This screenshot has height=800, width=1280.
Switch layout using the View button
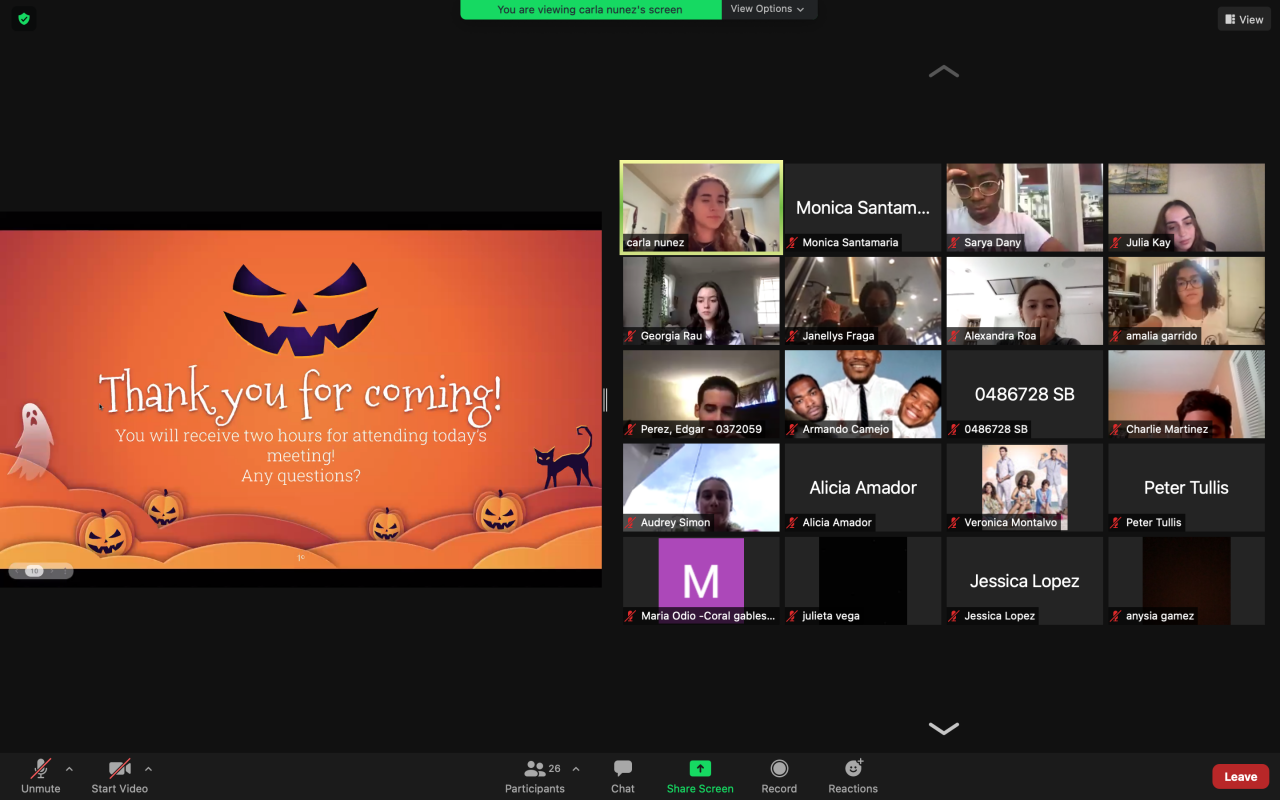point(1244,19)
